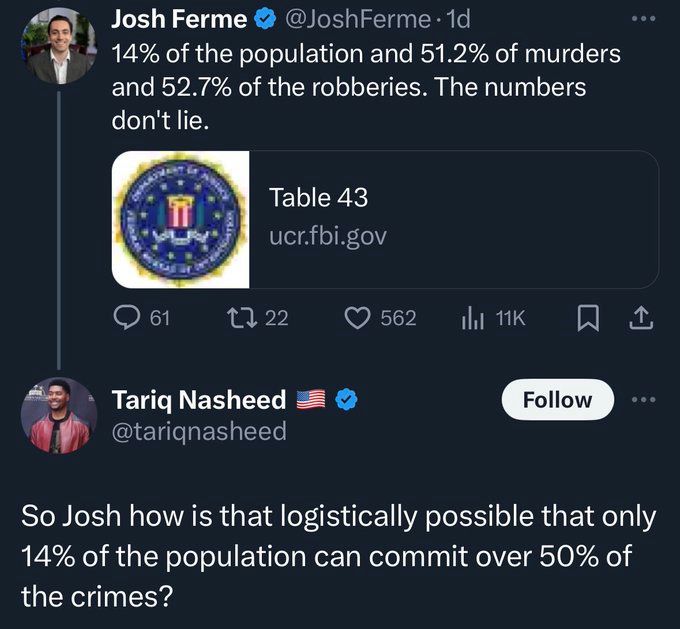Bookmark Josh Ferme's tweet
Screen dimensions: 680x629
pos(589,318)
